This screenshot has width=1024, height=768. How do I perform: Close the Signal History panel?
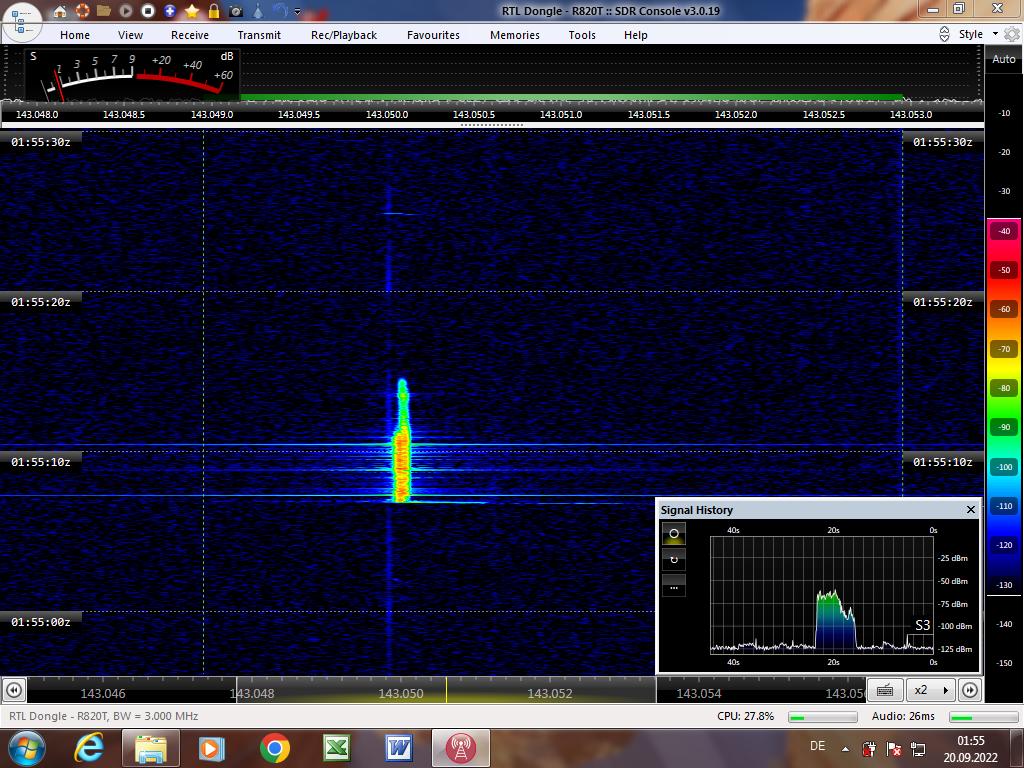point(970,509)
